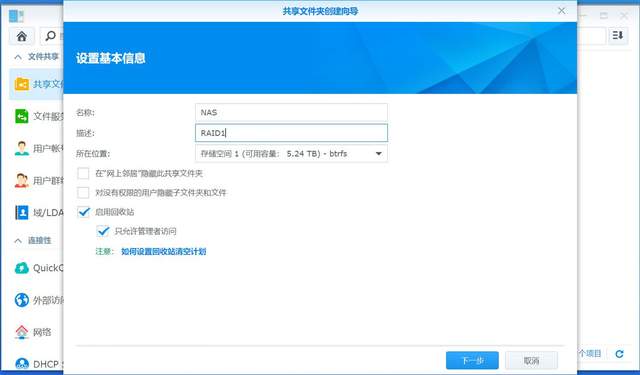
Task: Open Domain/LDAP icon in sidebar
Action: pos(22,212)
